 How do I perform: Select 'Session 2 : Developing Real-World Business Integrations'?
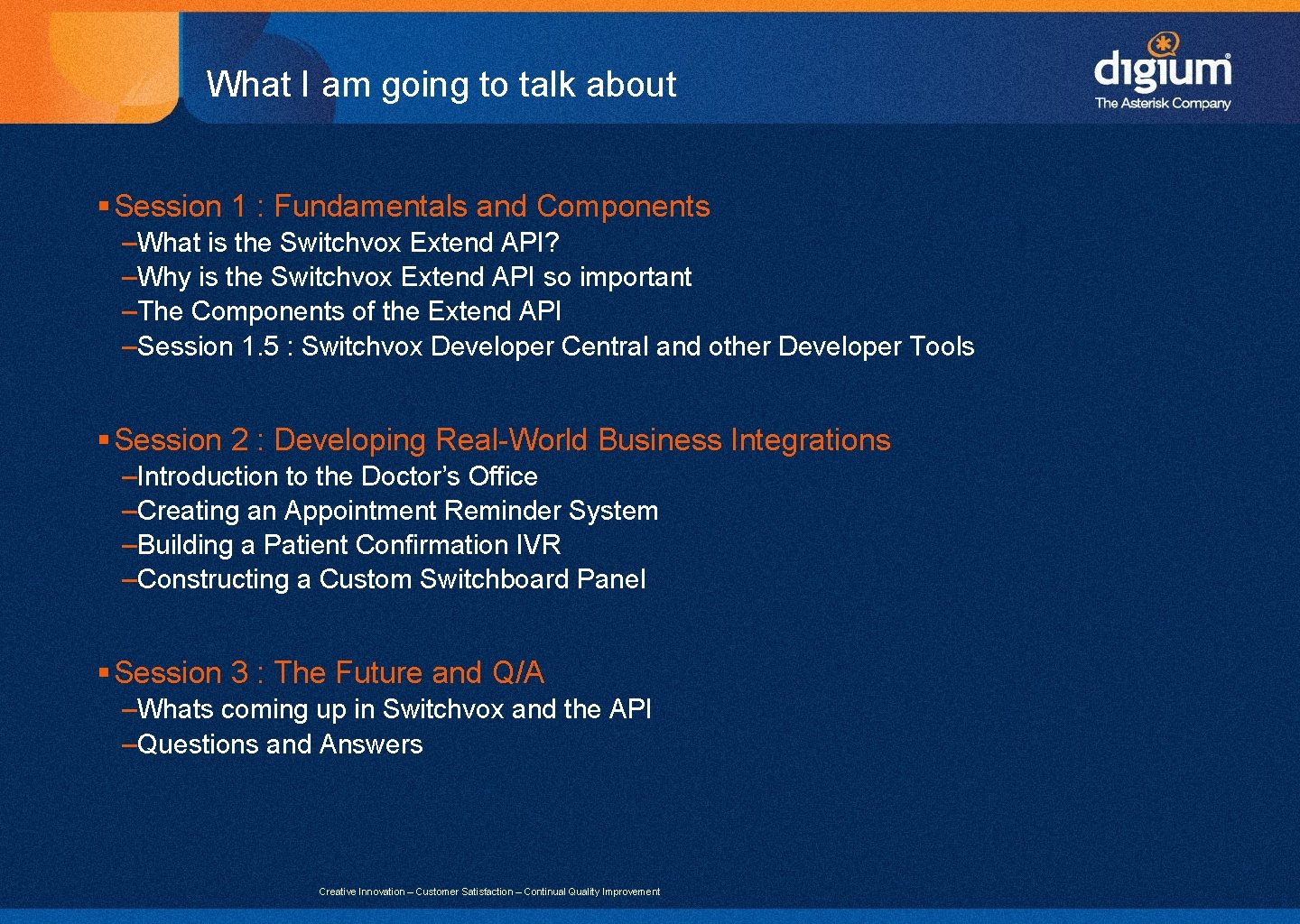(502, 439)
